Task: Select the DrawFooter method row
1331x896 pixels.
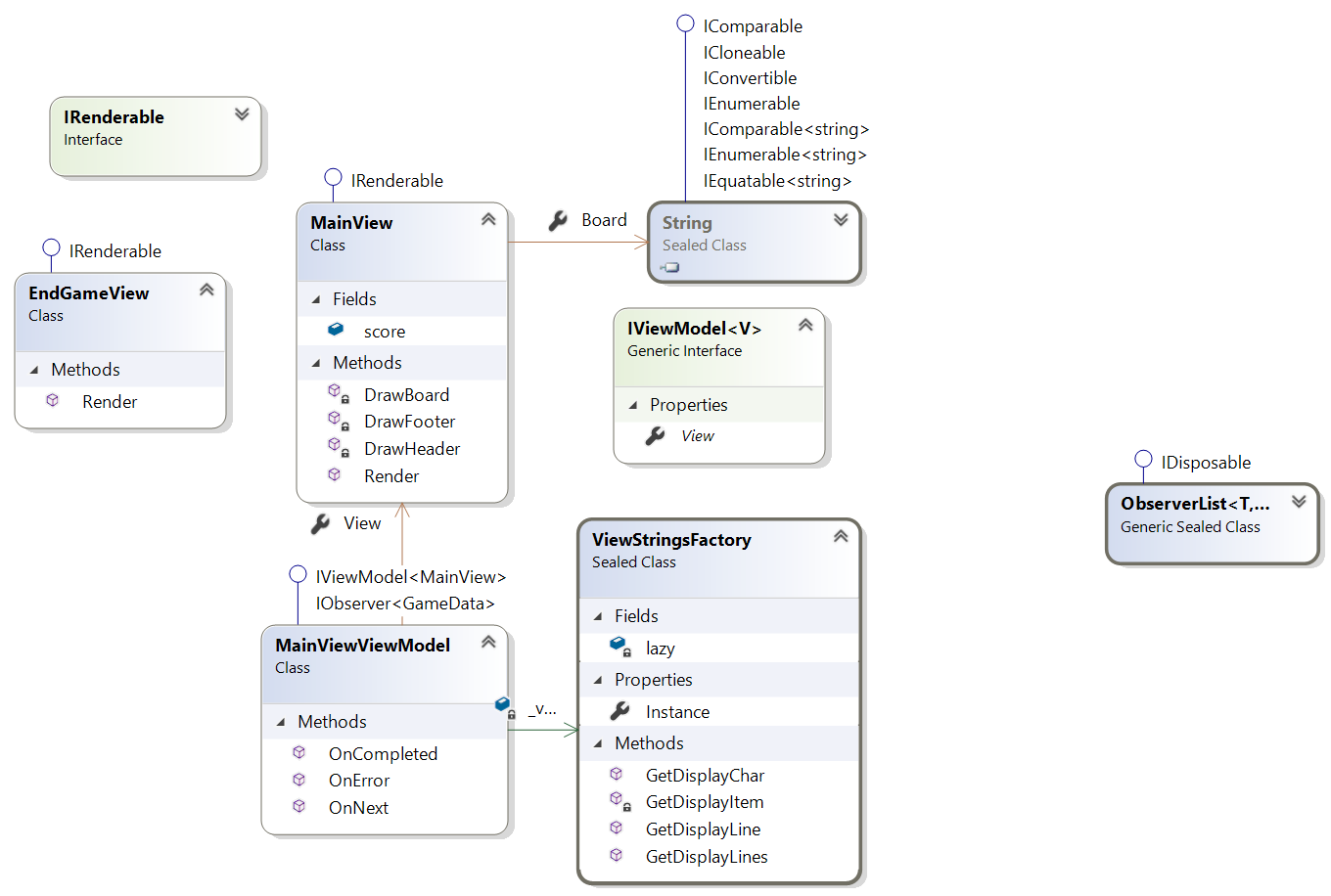Action: [402, 422]
